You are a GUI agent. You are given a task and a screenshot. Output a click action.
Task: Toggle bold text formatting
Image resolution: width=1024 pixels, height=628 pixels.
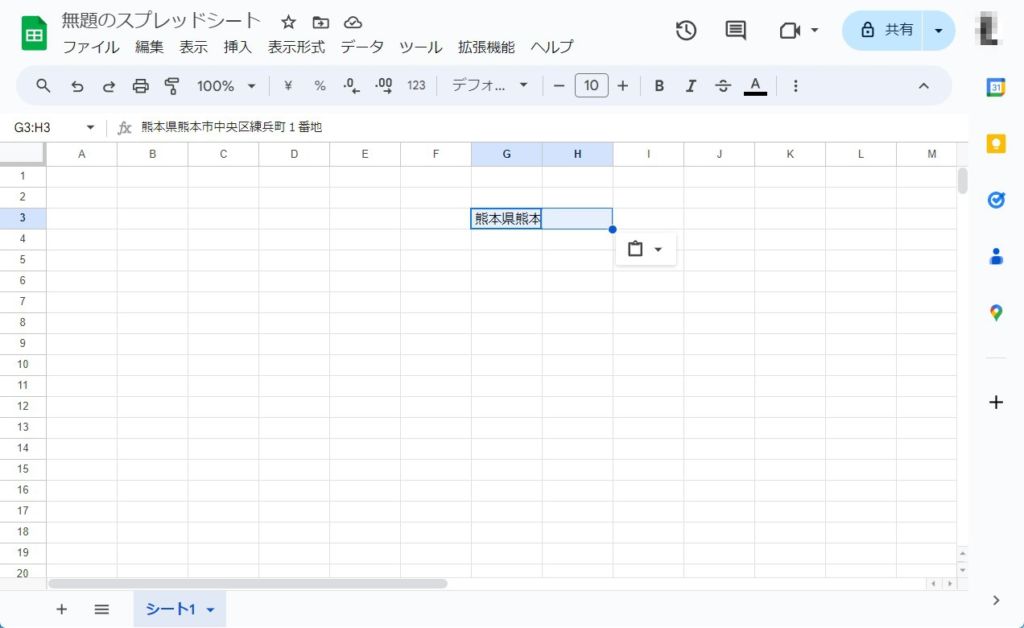click(x=659, y=86)
